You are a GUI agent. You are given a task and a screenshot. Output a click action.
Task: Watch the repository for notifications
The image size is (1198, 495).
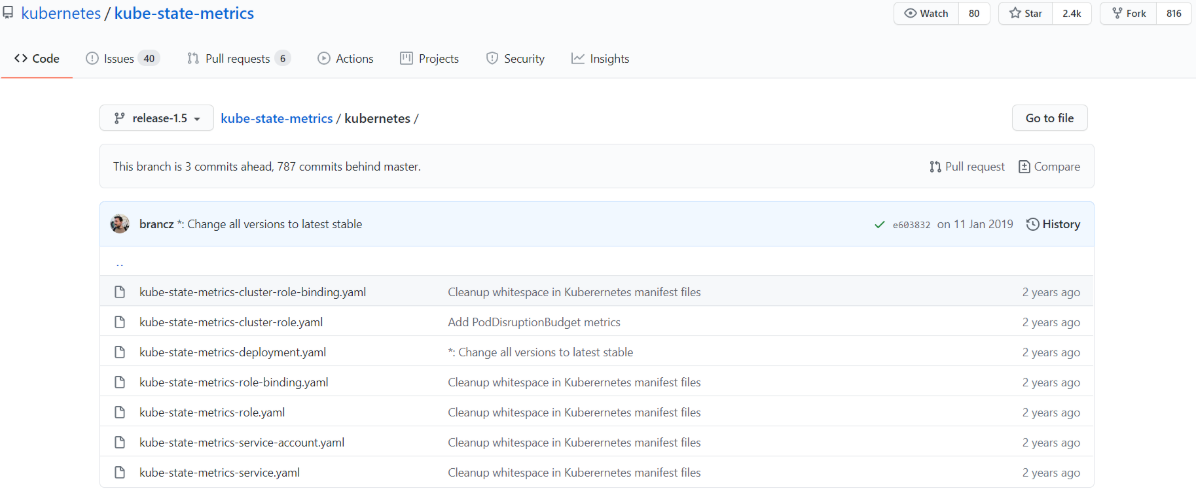(x=926, y=14)
